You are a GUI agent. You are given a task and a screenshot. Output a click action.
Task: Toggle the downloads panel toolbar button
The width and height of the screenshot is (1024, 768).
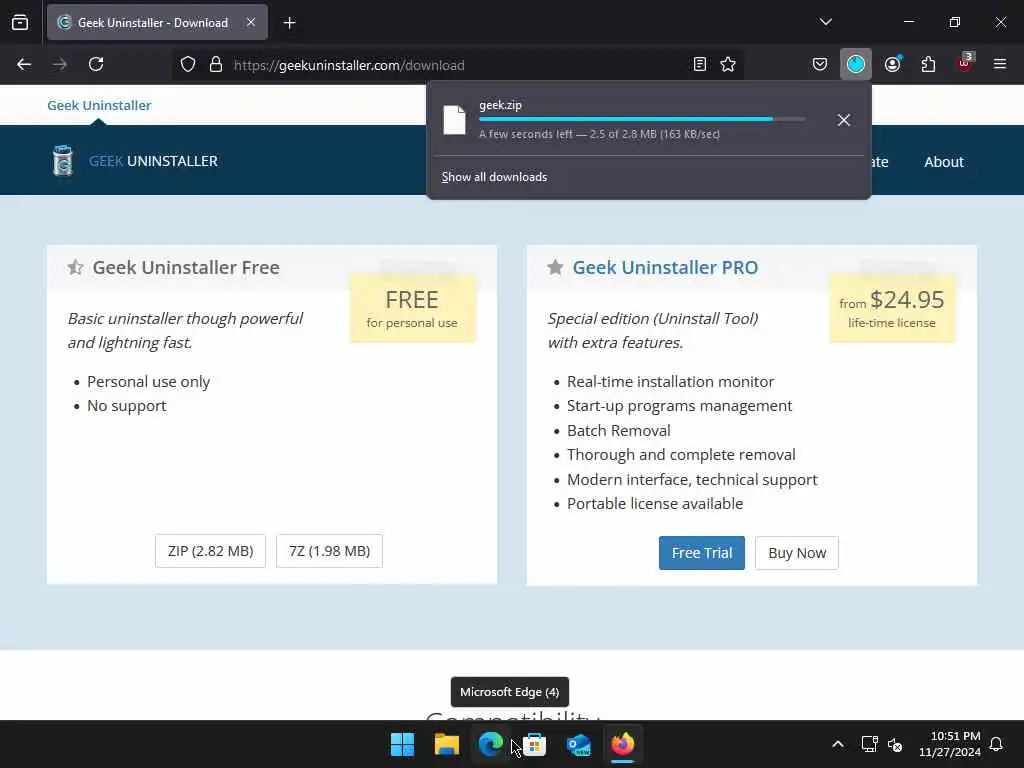tap(856, 64)
